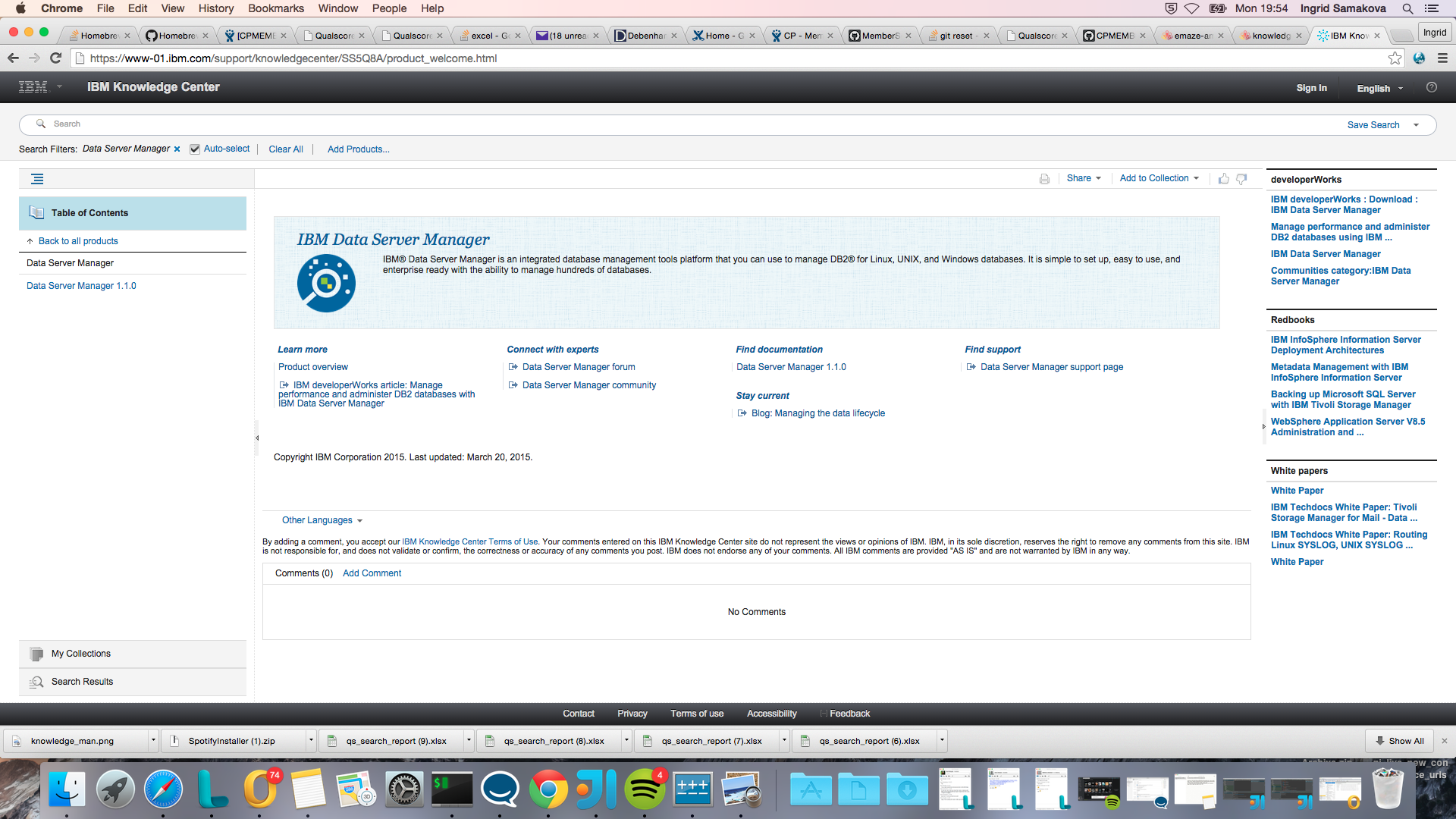Click the print page icon
1456x819 pixels.
pos(1044,179)
